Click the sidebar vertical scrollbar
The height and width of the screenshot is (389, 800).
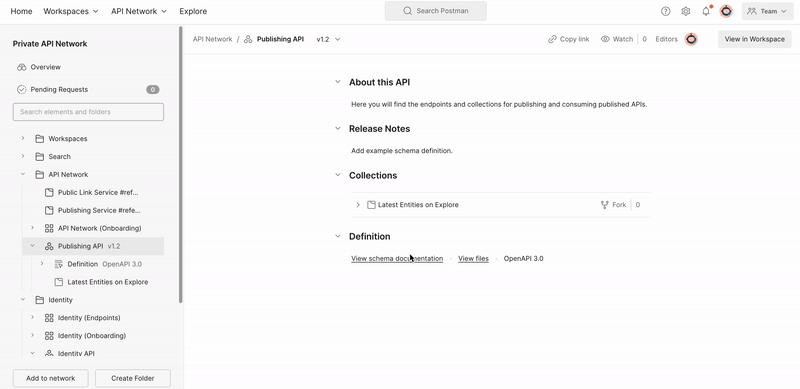point(180,164)
